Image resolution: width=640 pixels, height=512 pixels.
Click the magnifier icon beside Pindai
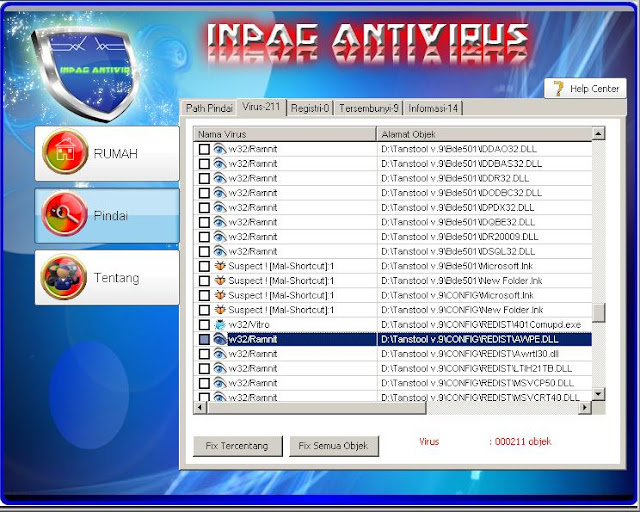pos(64,214)
